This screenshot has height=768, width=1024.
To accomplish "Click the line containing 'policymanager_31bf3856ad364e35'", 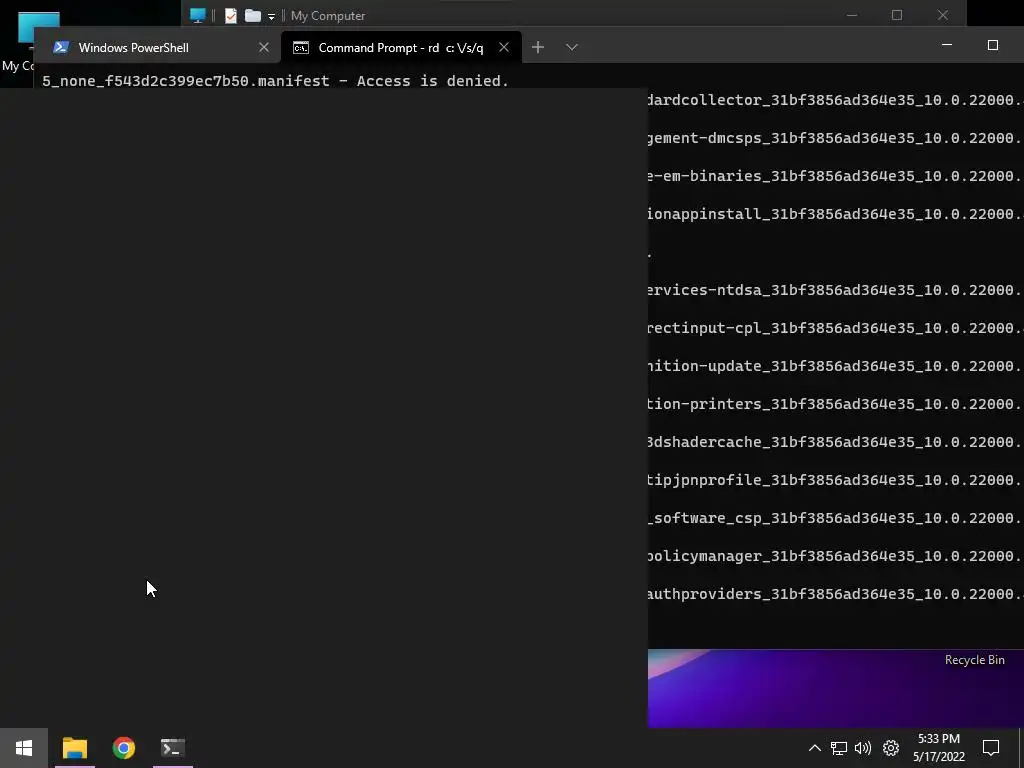I will pyautogui.click(x=835, y=556).
